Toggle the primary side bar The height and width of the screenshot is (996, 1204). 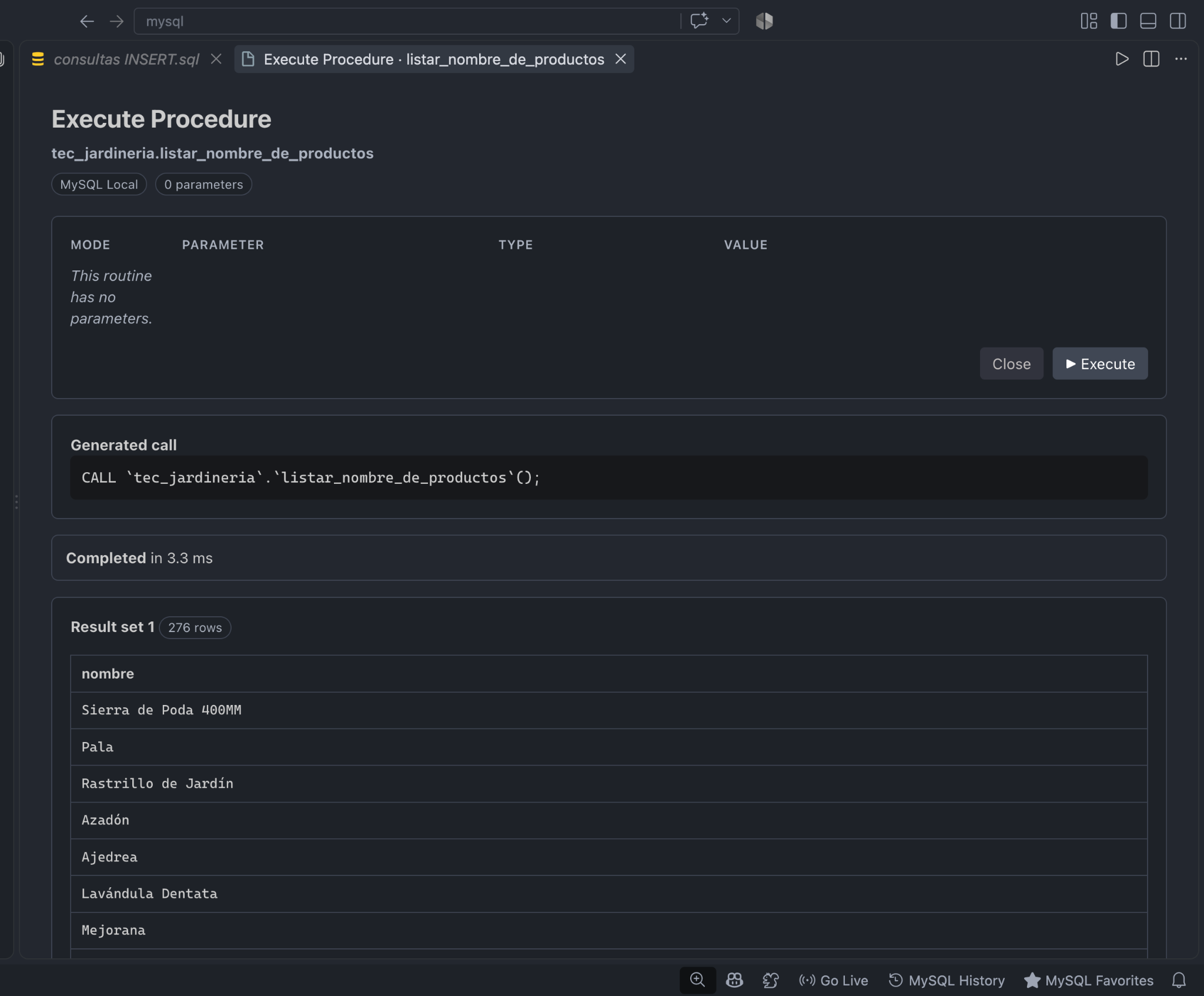[x=1118, y=21]
